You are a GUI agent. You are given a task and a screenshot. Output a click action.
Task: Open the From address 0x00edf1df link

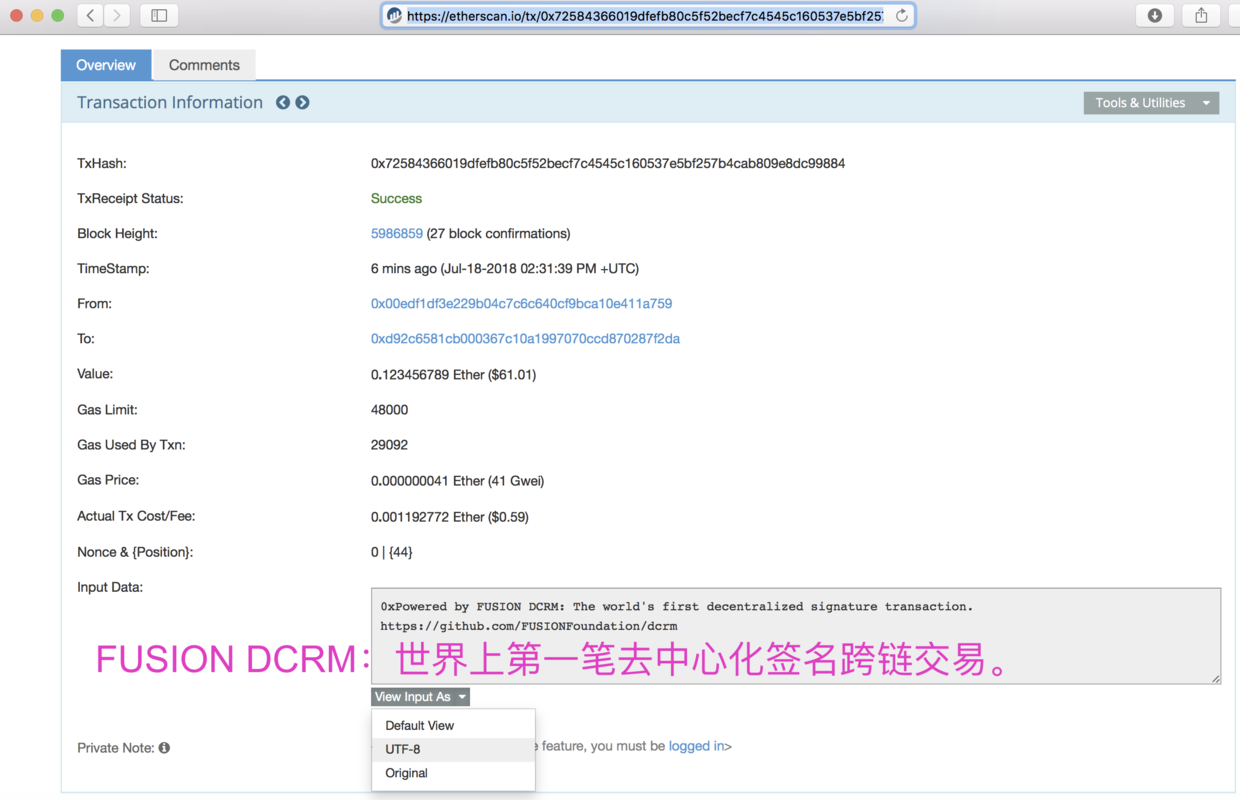(x=521, y=304)
